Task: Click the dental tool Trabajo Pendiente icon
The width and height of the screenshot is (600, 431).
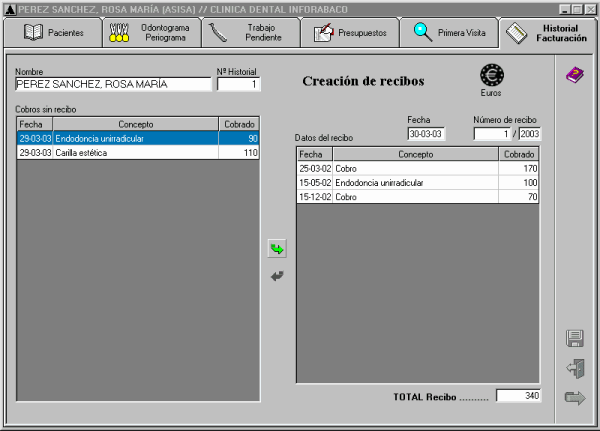Action: tap(218, 33)
